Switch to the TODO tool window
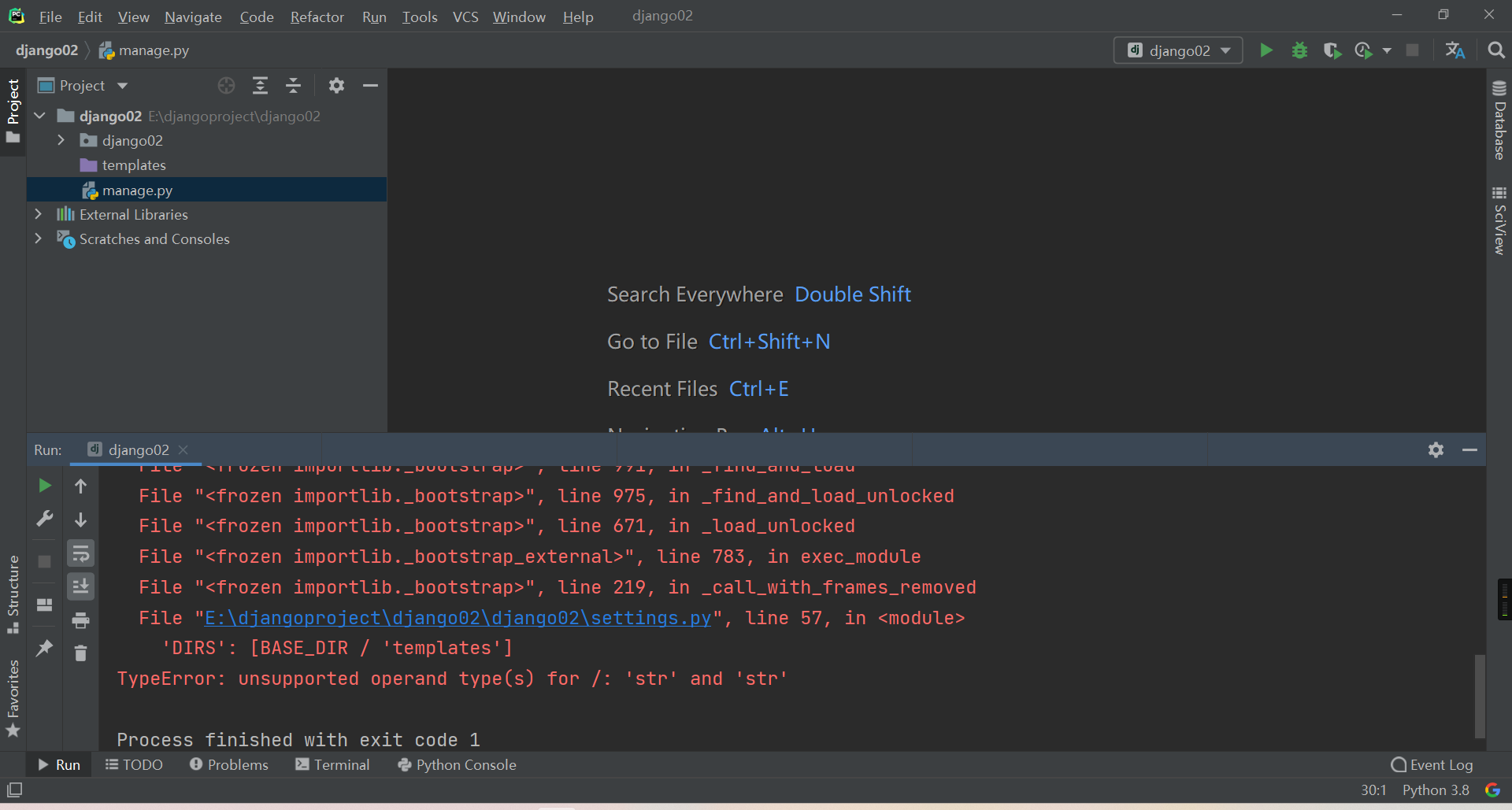Viewport: 1512px width, 810px height. [134, 764]
